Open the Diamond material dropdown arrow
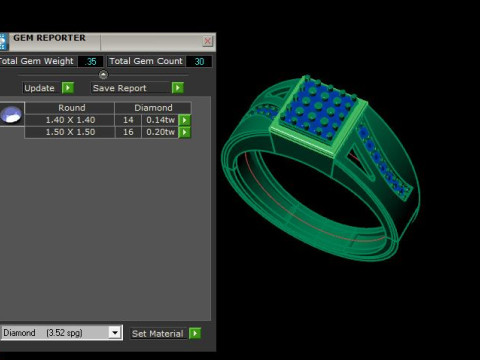 pyautogui.click(x=115, y=333)
